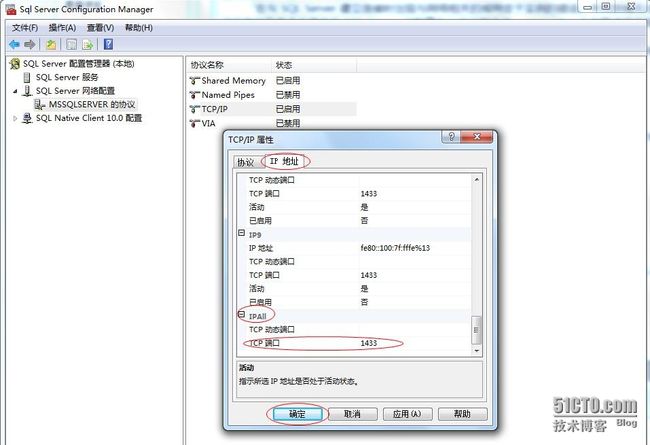Select the VIA protocol entry
Viewport: 650px width, 445px height.
tap(209, 123)
